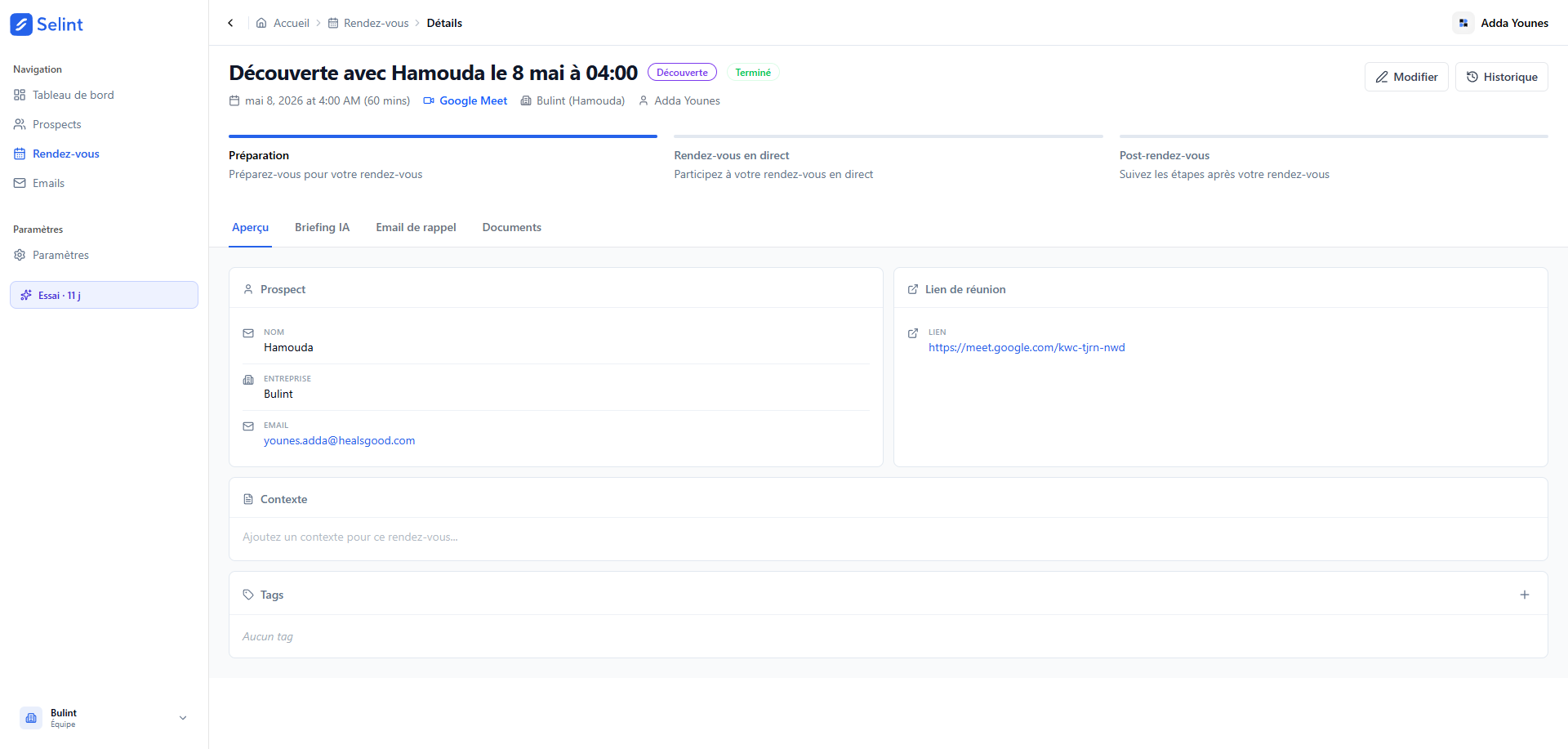The image size is (1568, 749).
Task: Go back using the left chevron arrow
Action: 230,23
